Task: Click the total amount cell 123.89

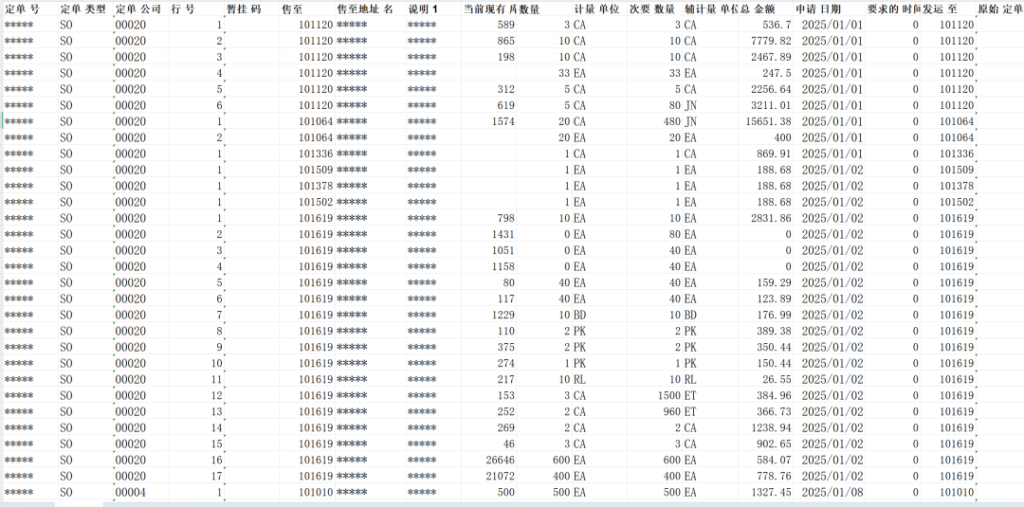Action: (775, 299)
